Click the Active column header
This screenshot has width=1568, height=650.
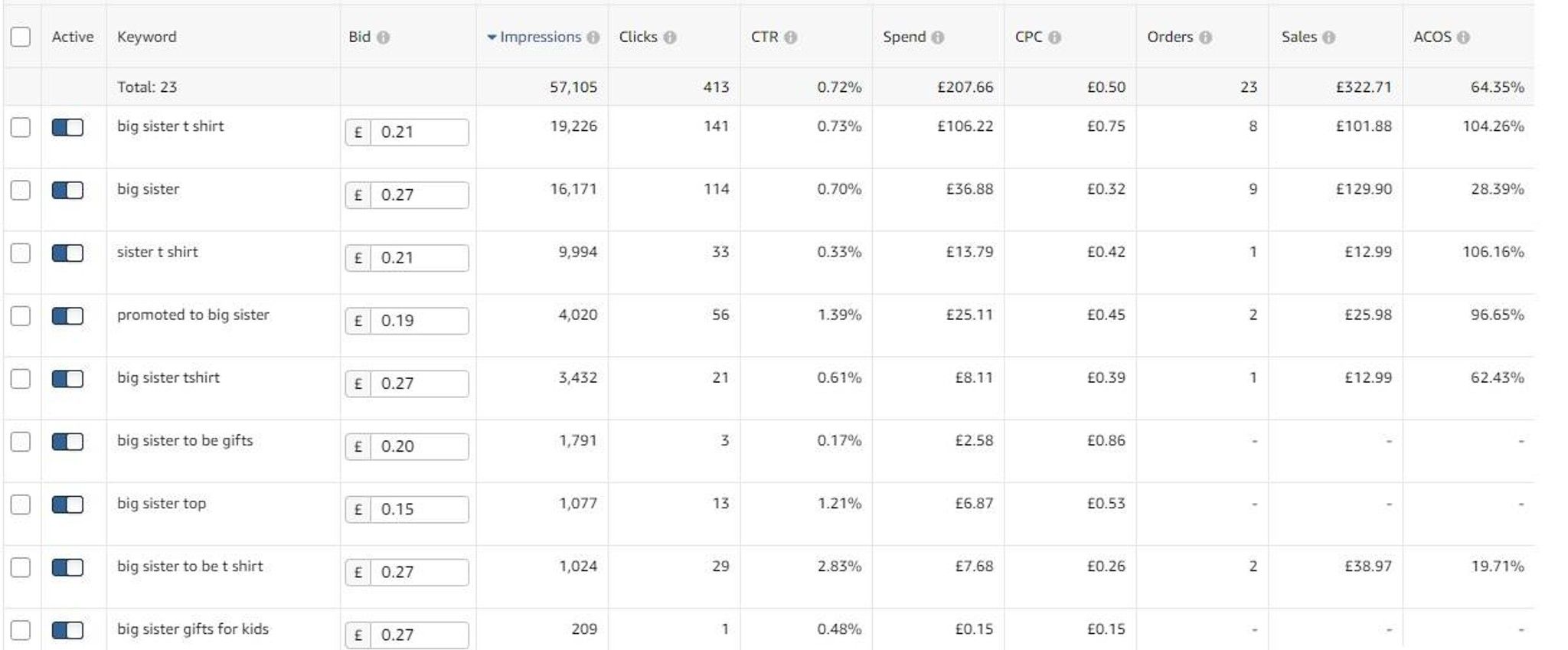[x=73, y=37]
